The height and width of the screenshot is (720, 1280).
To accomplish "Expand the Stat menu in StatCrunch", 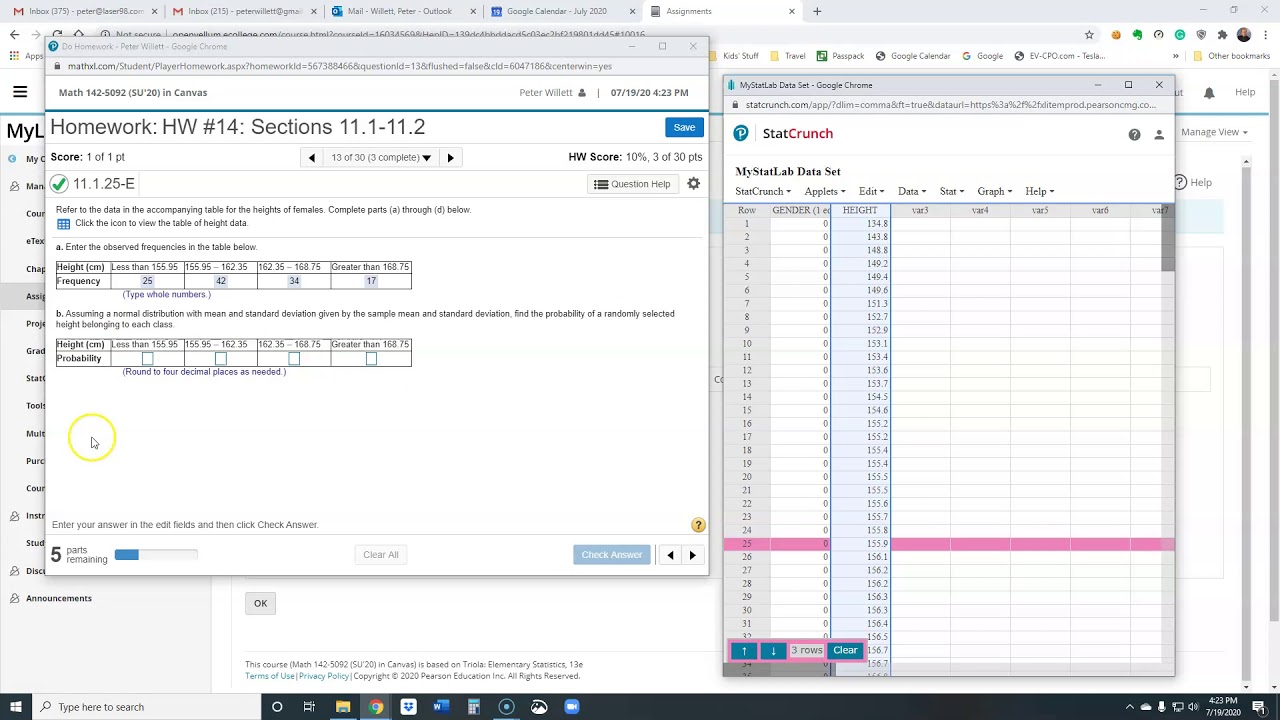I will tap(952, 191).
